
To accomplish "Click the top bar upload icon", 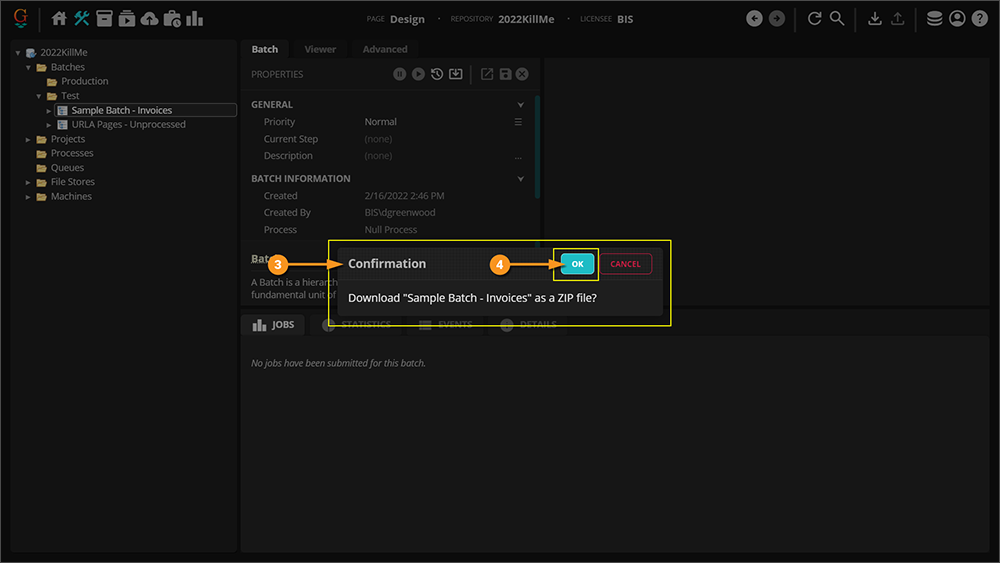I will (x=897, y=18).
